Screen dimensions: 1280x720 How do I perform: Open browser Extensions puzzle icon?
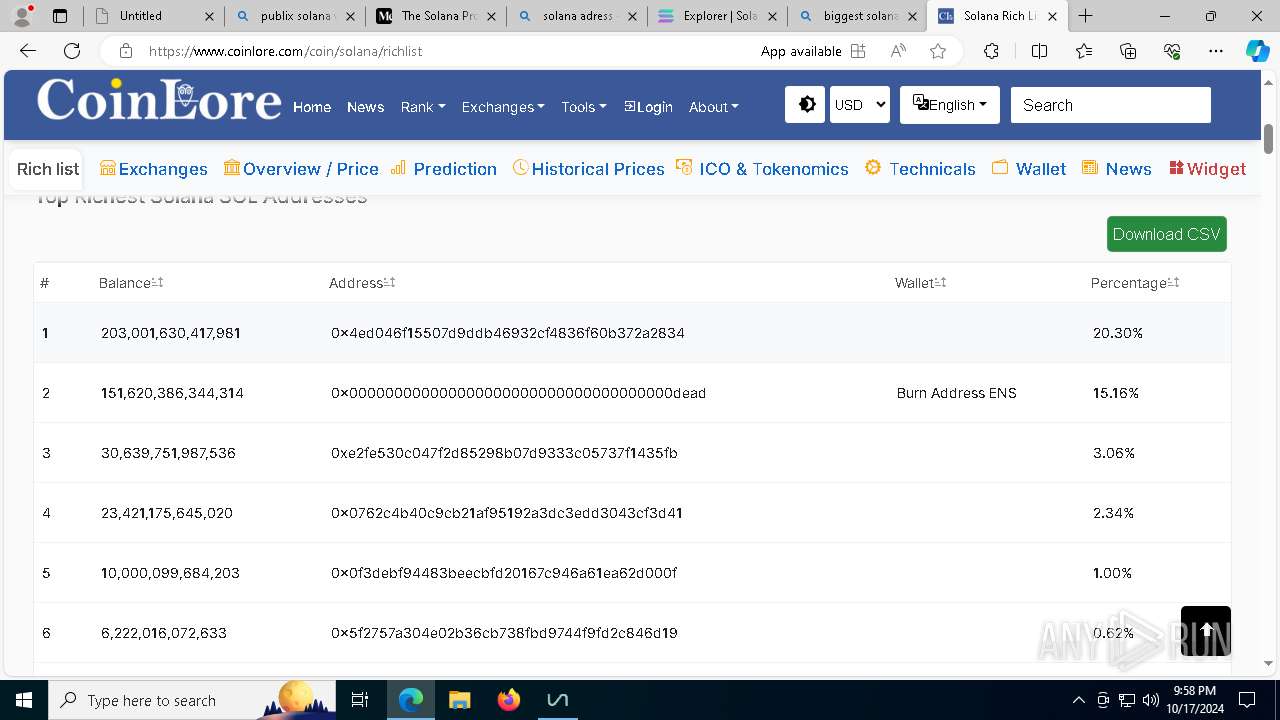pyautogui.click(x=991, y=51)
